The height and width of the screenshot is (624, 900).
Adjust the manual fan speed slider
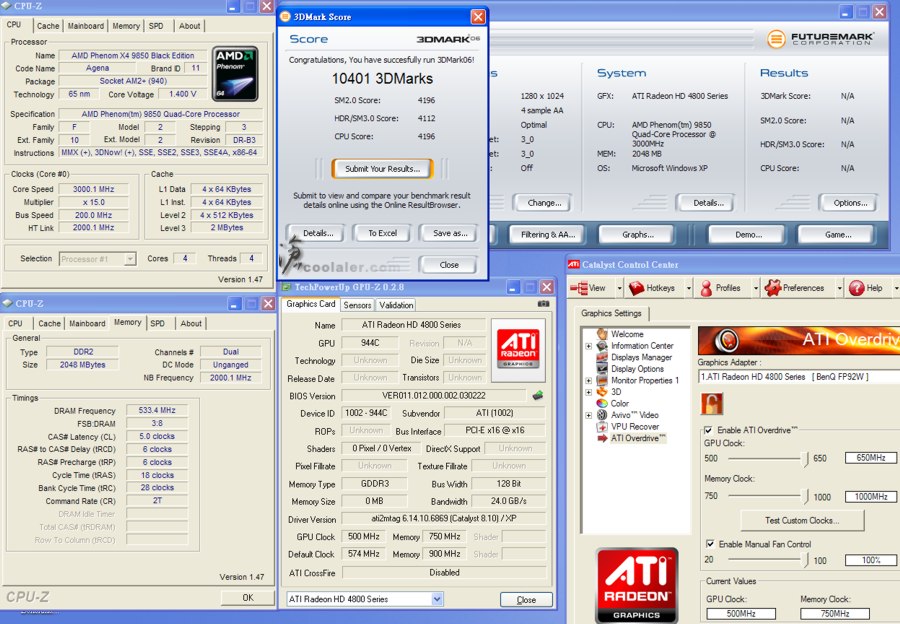[x=806, y=560]
